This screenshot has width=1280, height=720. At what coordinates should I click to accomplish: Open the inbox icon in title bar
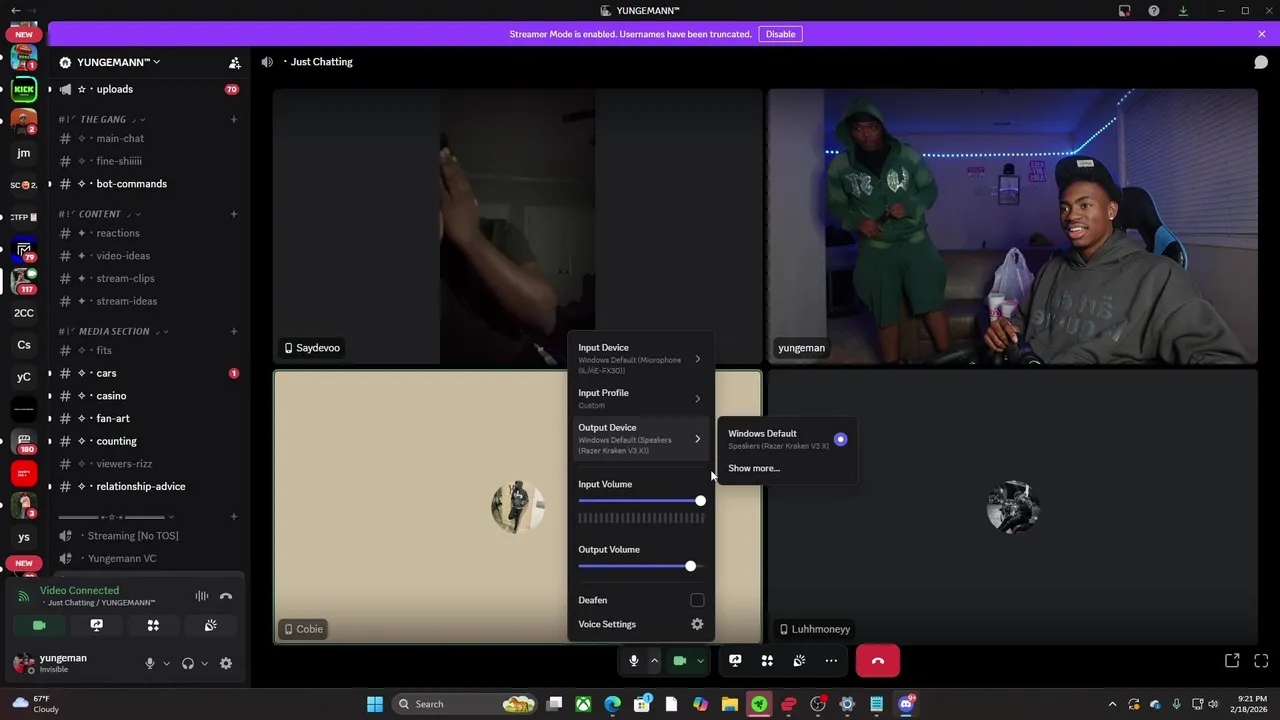click(x=1125, y=11)
